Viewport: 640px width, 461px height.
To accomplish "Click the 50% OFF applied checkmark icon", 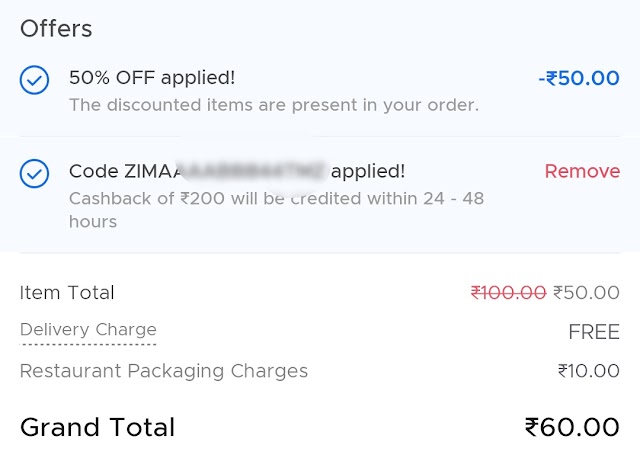I will tap(34, 80).
